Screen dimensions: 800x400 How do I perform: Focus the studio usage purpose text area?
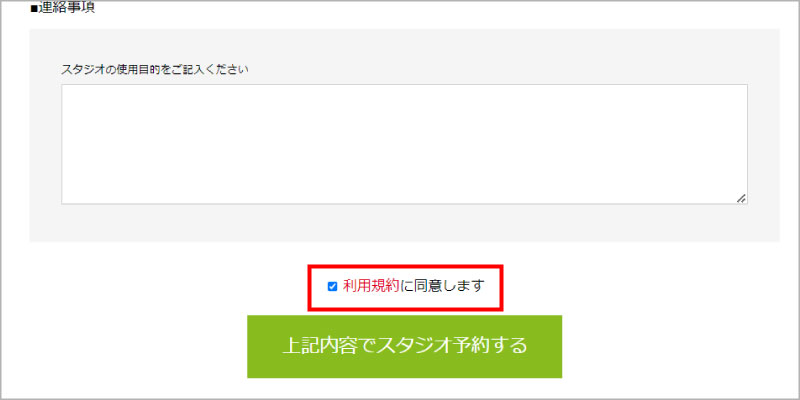coord(405,144)
